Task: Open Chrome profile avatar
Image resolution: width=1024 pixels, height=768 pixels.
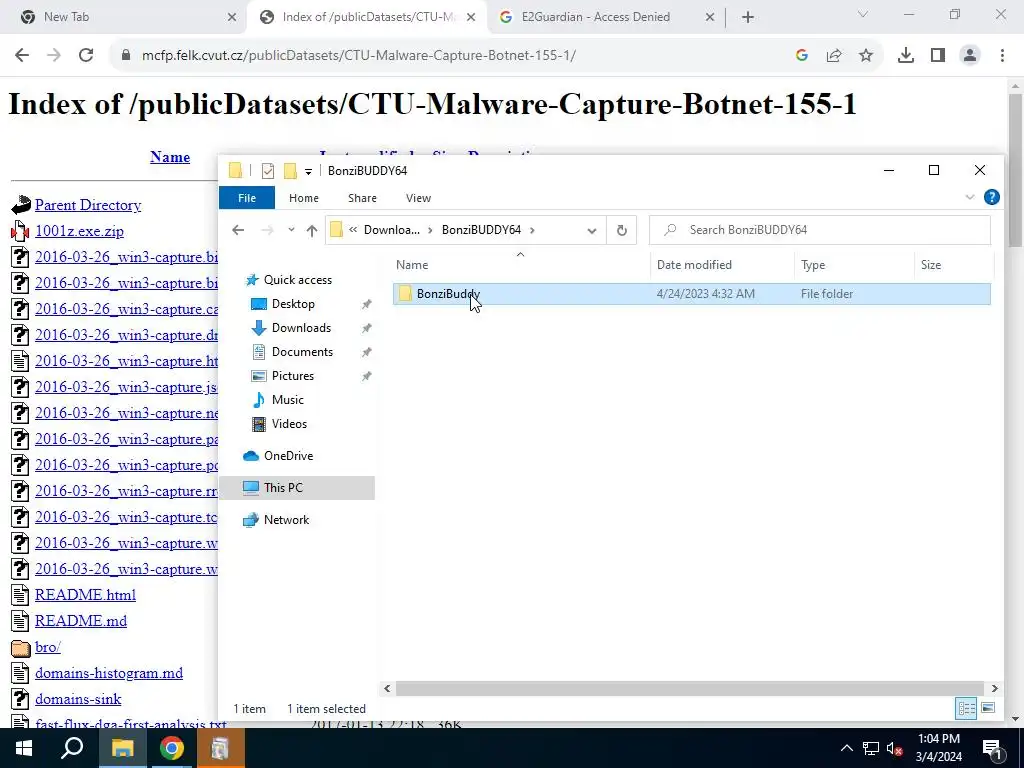Action: point(970,56)
